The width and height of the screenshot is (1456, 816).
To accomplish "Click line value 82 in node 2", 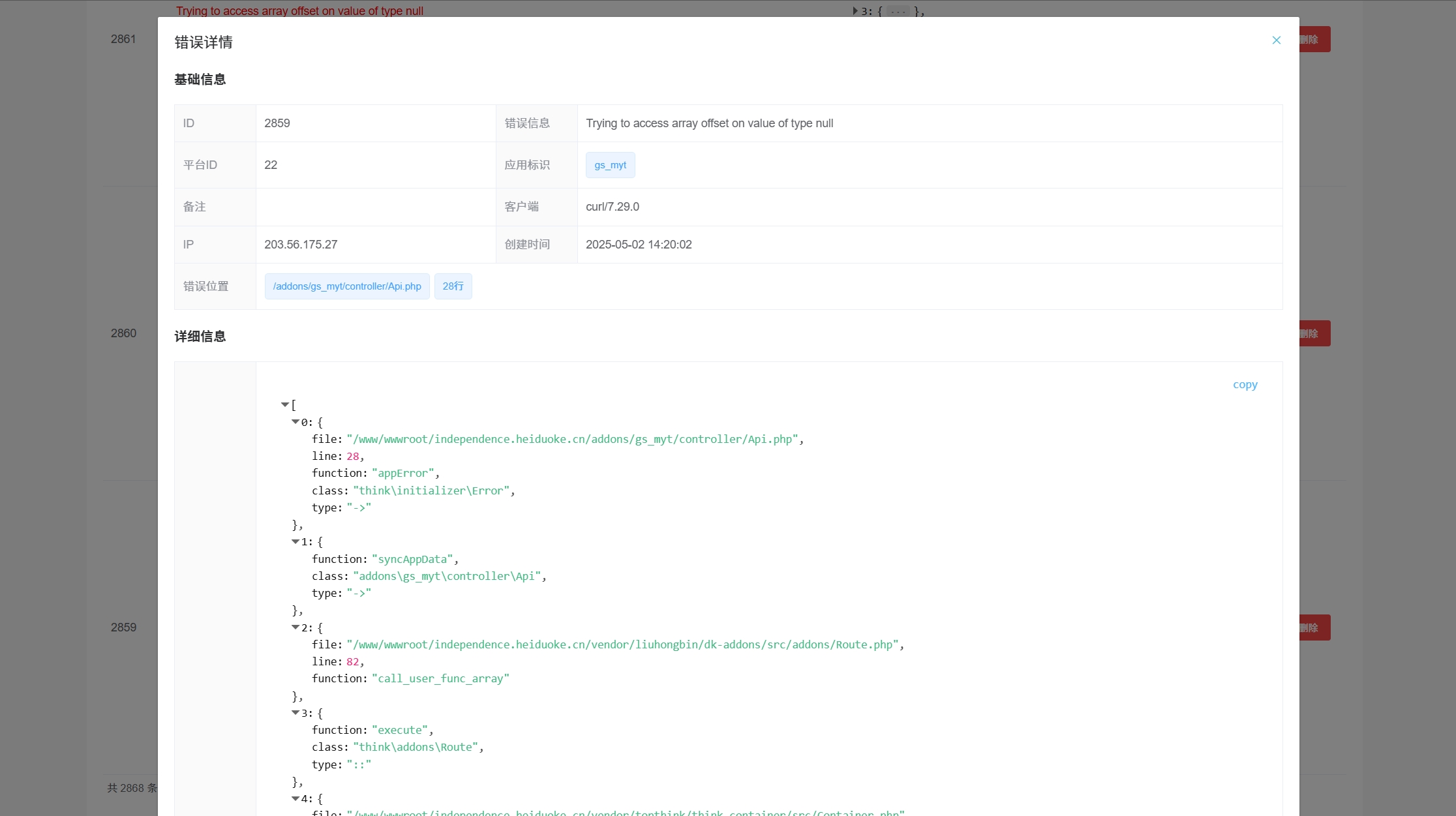I will 353,662.
